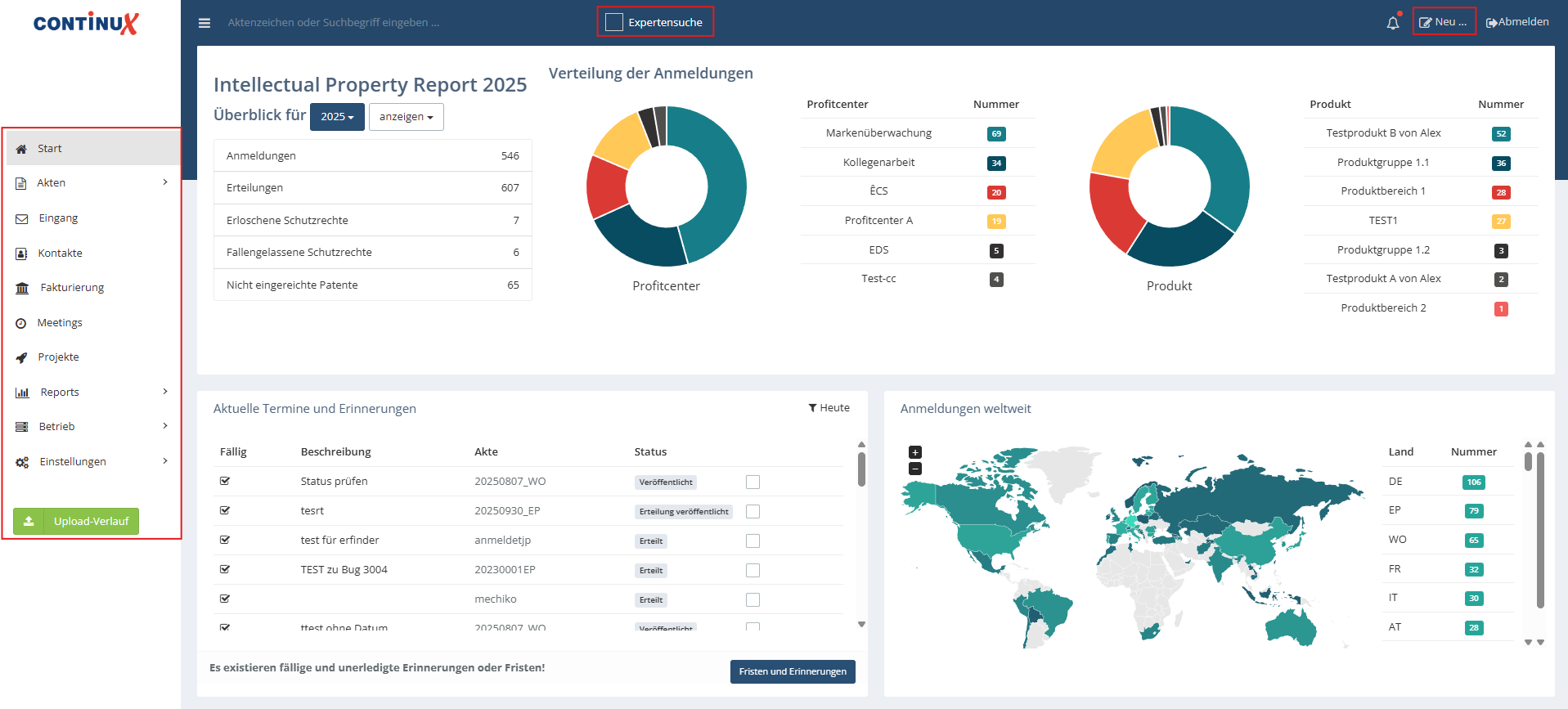Click the Fristen und Erinnerungen button

point(793,671)
